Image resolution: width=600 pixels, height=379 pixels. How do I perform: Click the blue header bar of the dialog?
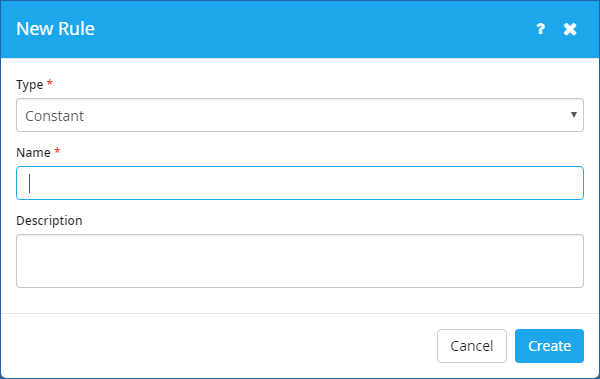(300, 29)
